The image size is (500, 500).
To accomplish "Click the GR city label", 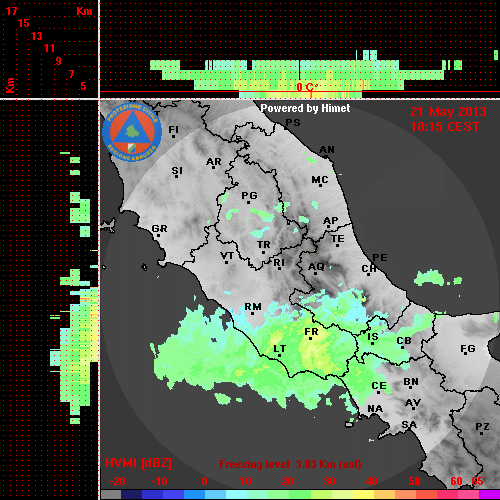I will pyautogui.click(x=159, y=229).
